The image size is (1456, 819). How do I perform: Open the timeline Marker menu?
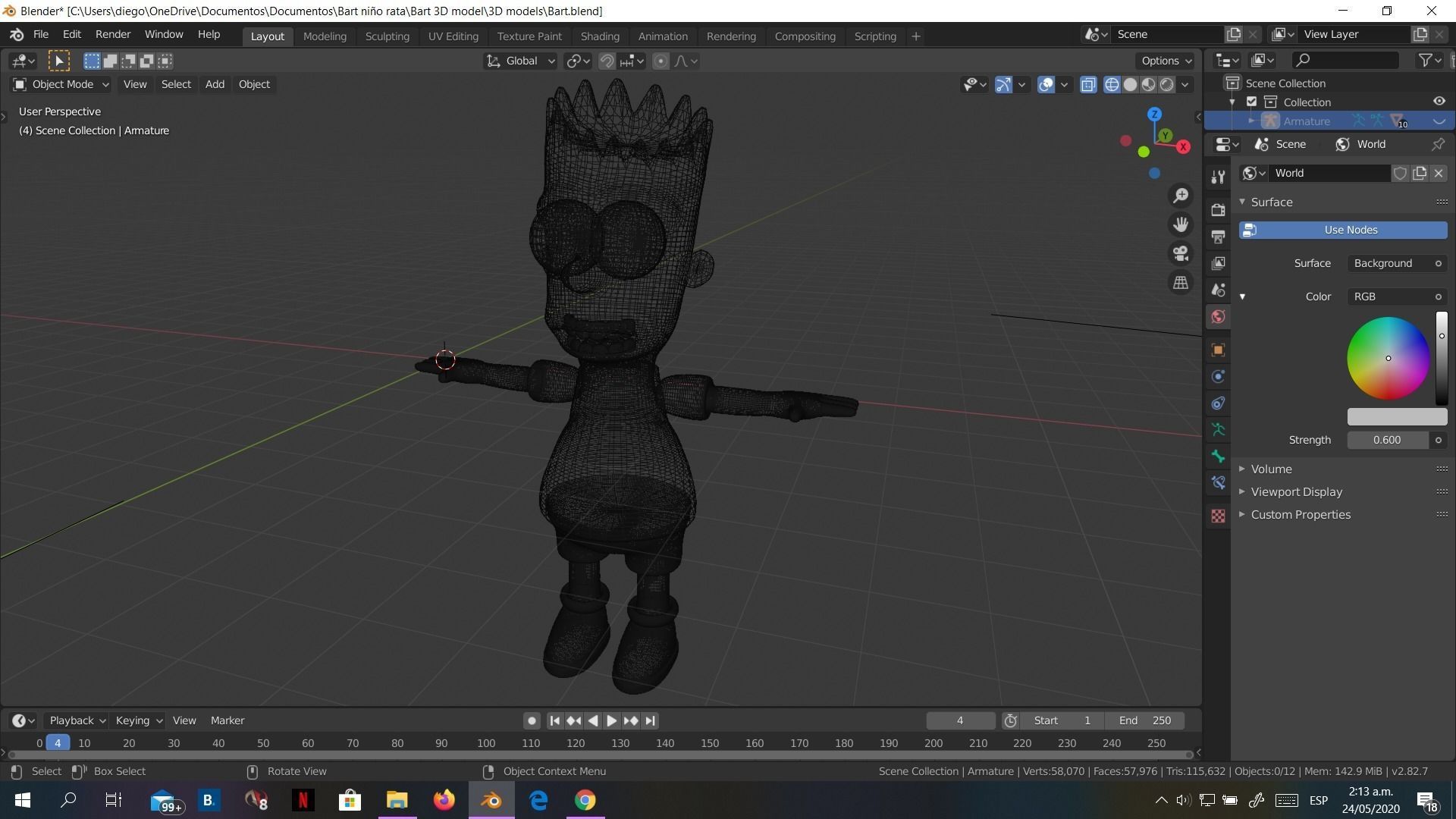pos(227,720)
